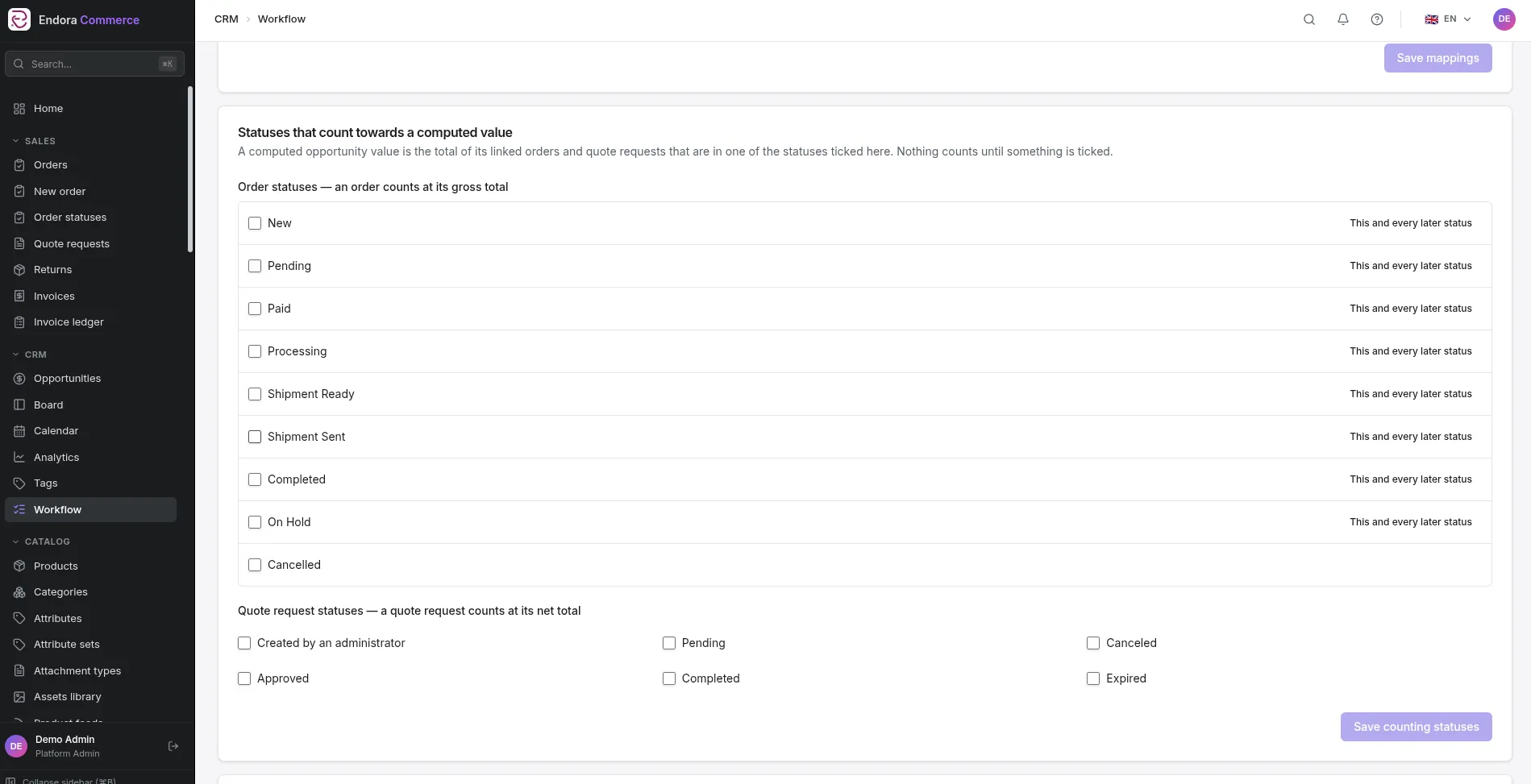Tick Created by an administrator checkbox
The image size is (1531, 784).
(244, 643)
